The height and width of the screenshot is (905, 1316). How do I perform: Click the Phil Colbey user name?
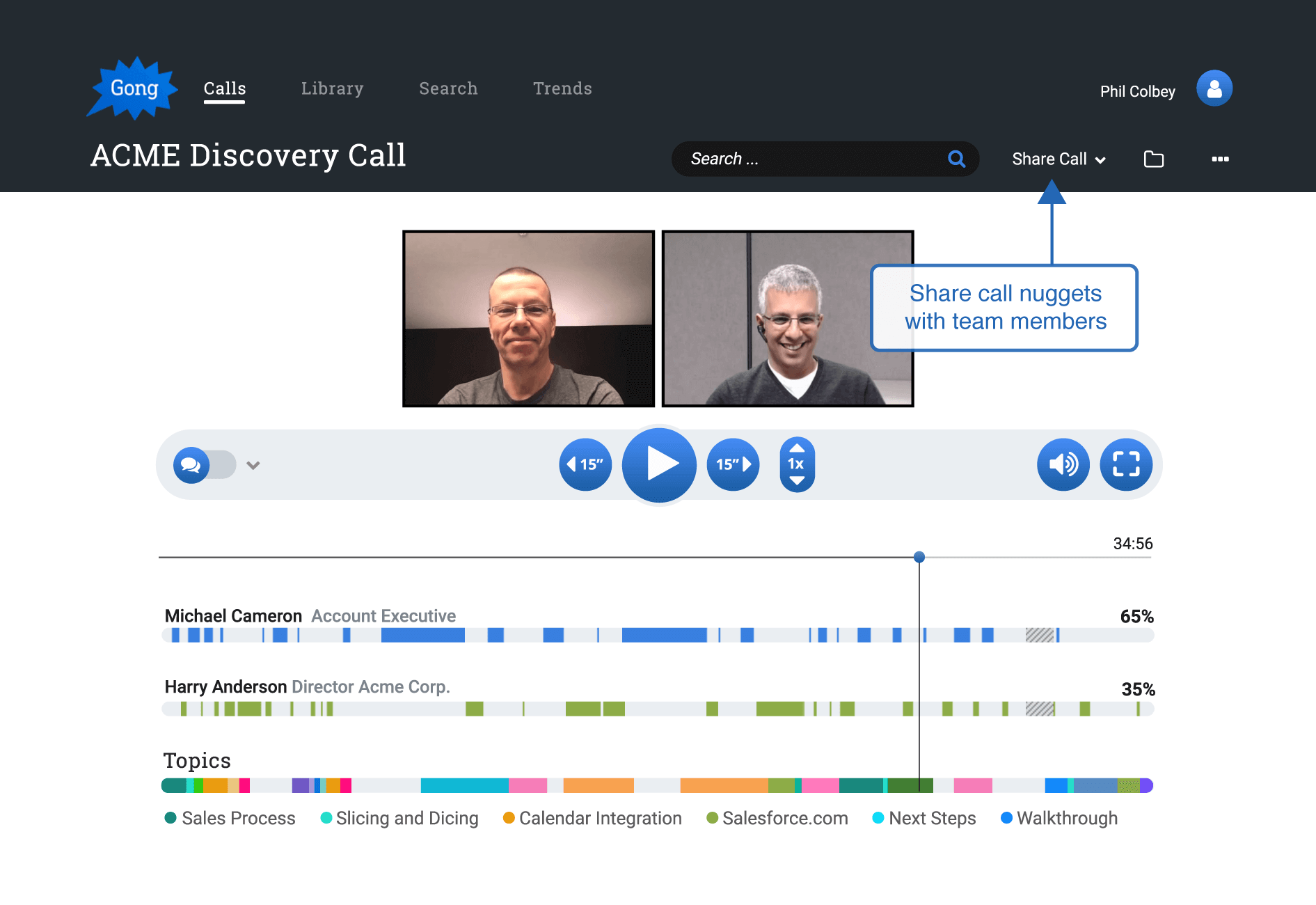pyautogui.click(x=1137, y=91)
